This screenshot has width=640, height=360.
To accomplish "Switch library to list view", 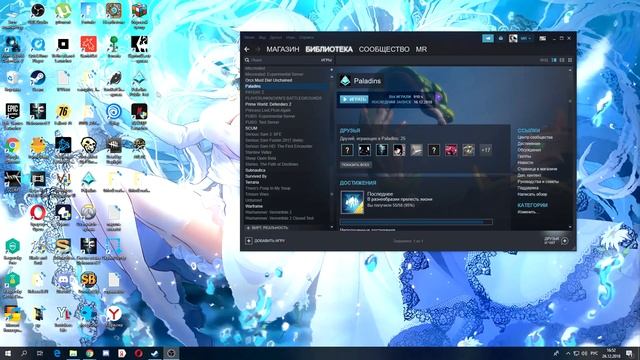I will (x=562, y=60).
